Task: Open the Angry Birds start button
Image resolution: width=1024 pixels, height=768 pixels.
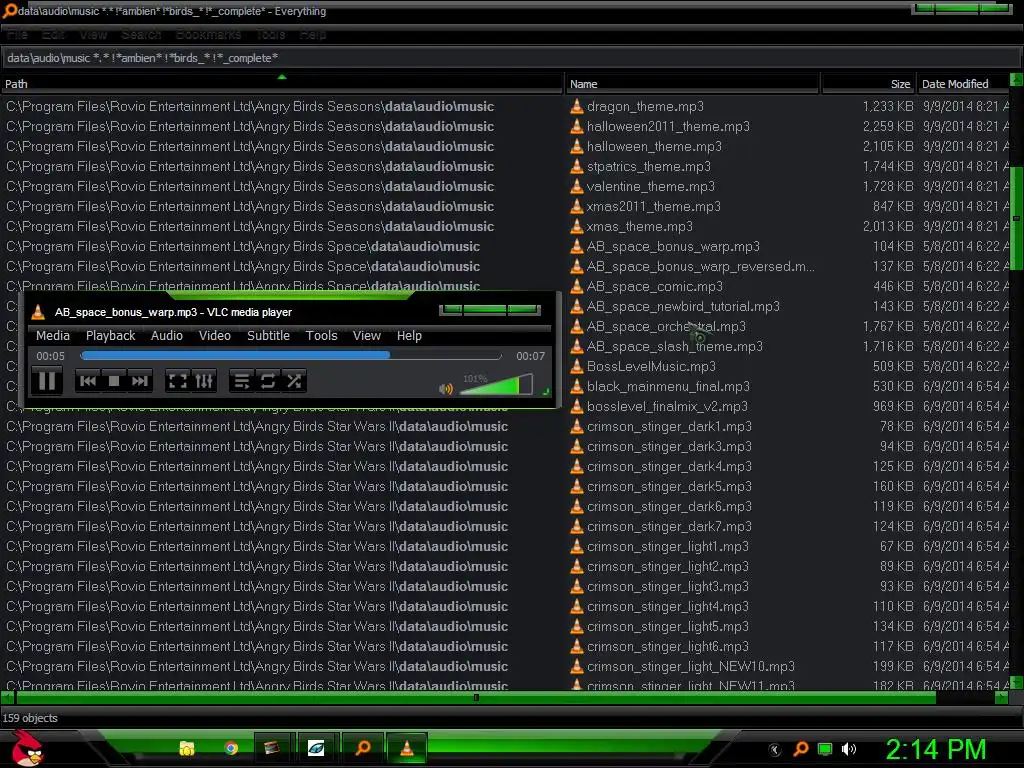Action: 27,748
